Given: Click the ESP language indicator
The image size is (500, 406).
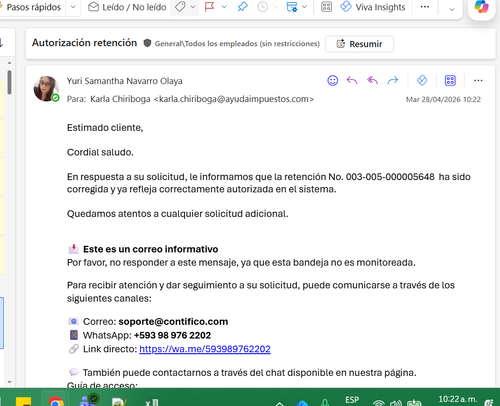Looking at the screenshot, I should pyautogui.click(x=352, y=400).
